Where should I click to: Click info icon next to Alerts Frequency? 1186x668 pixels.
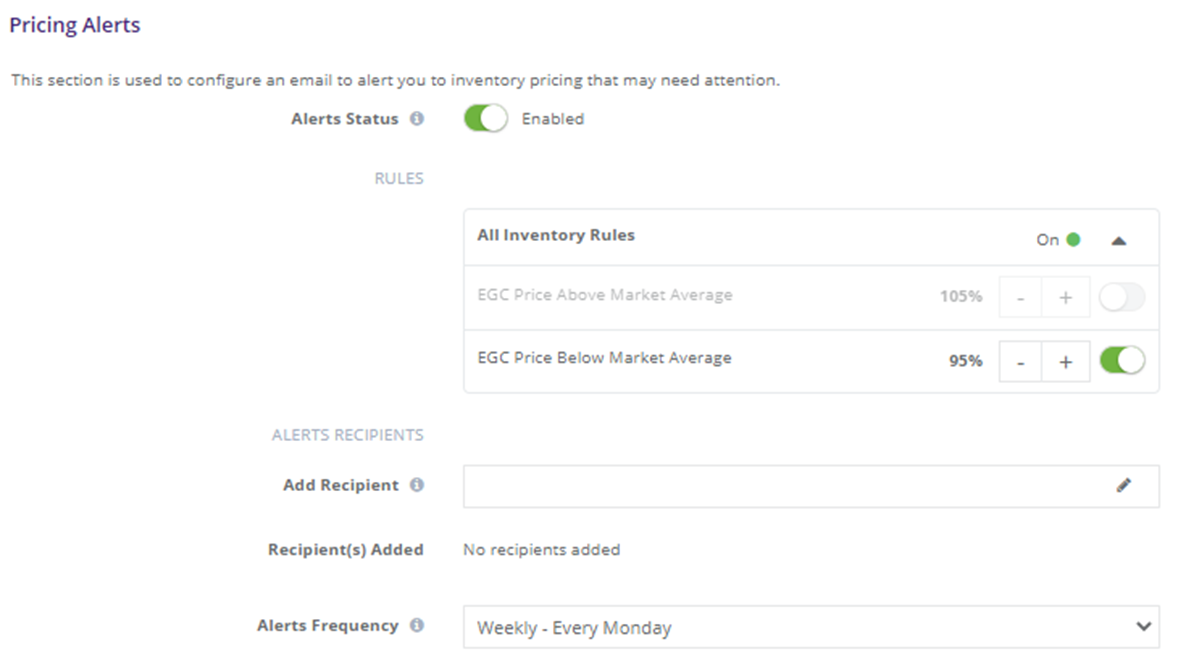417,626
